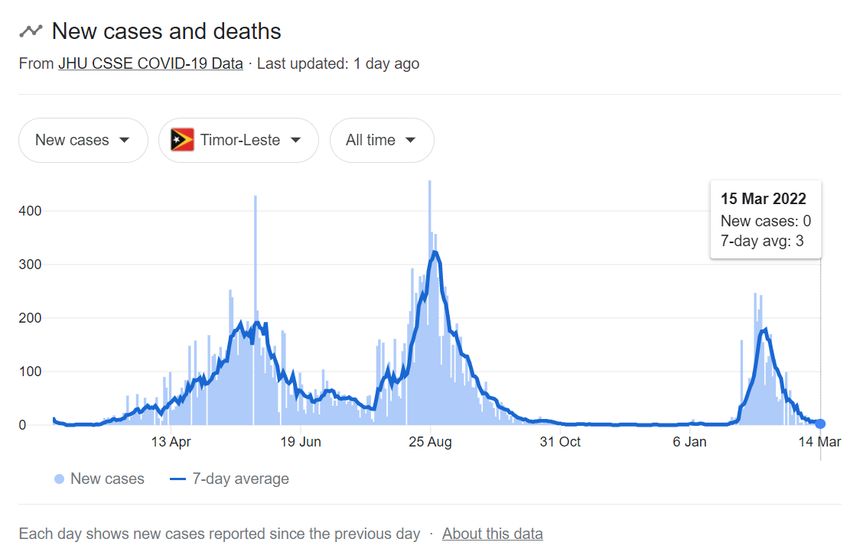
Task: Click the chart's highlighted end data point
Action: tap(820, 423)
